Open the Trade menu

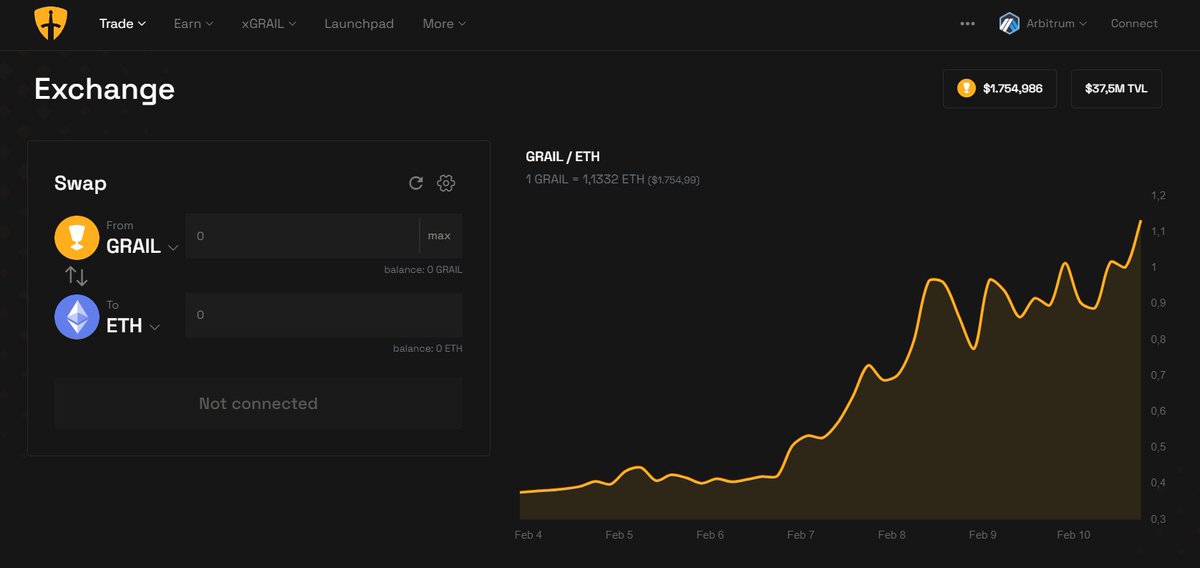123,23
